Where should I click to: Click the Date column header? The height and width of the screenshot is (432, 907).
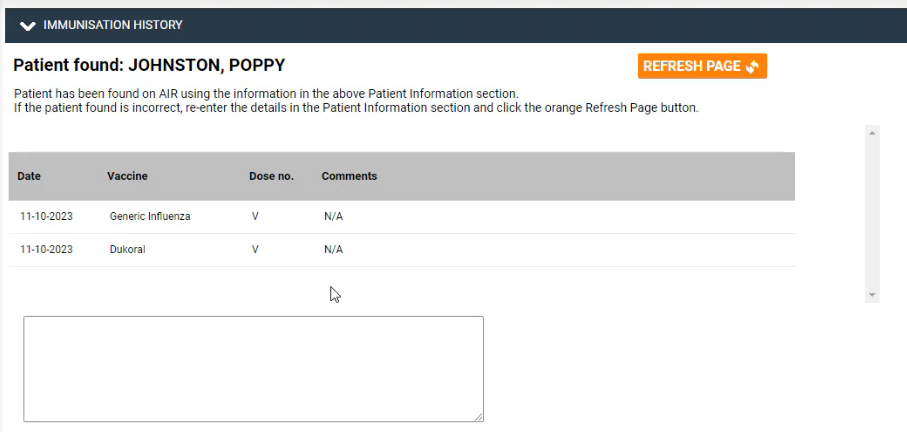pyautogui.click(x=29, y=176)
